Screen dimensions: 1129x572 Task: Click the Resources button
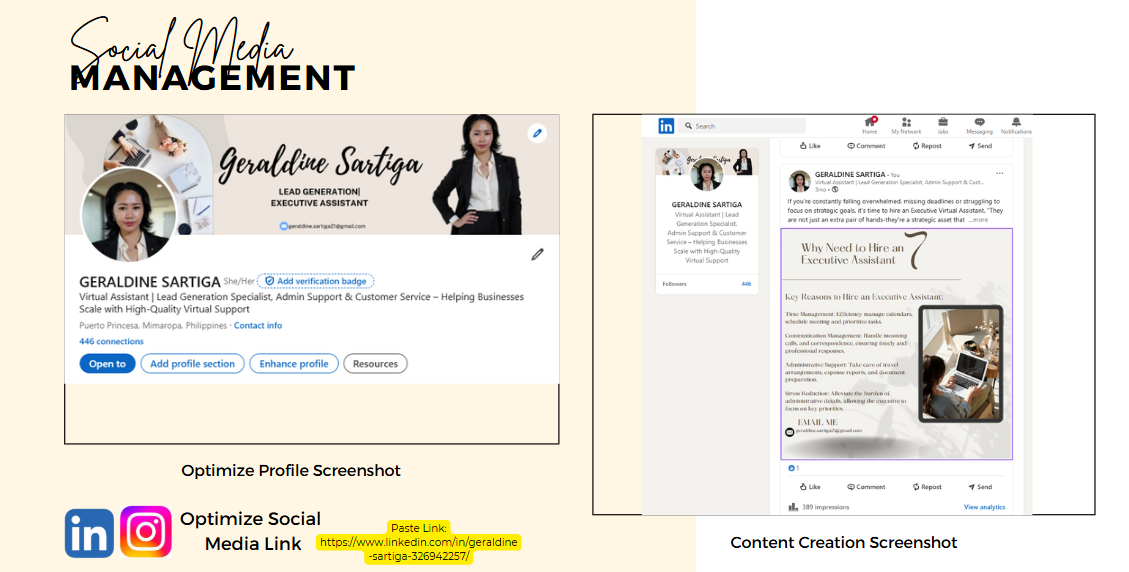pos(375,364)
